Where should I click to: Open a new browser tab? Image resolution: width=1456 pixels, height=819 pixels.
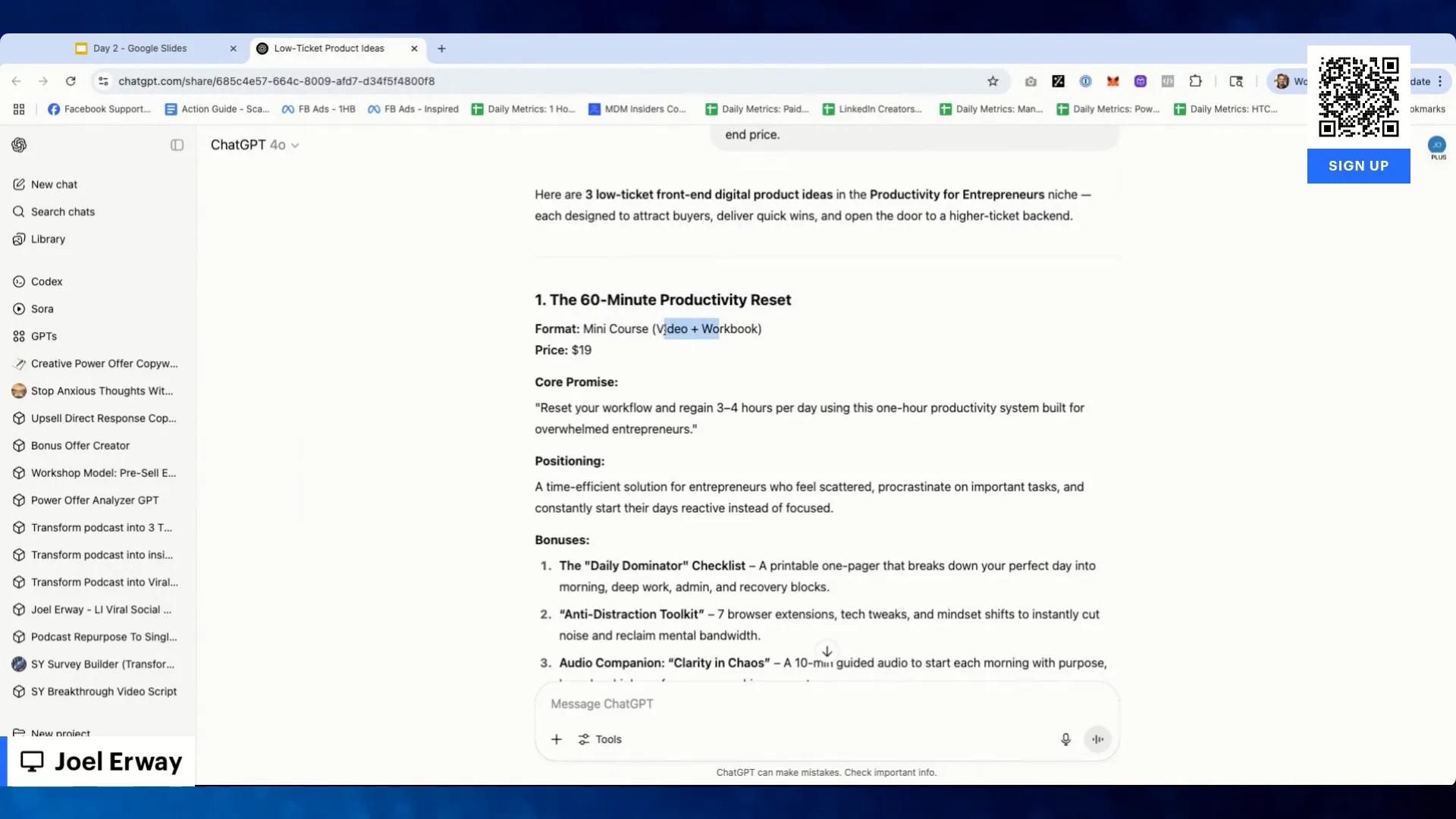pos(441,49)
